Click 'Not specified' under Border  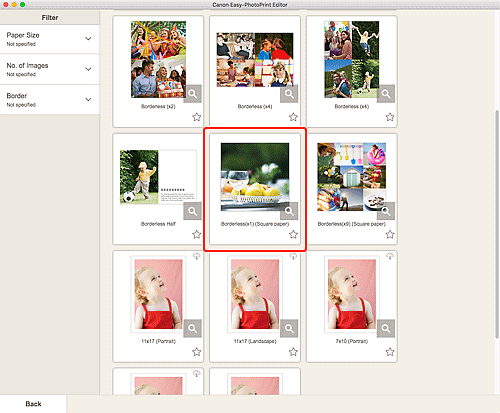coord(21,105)
